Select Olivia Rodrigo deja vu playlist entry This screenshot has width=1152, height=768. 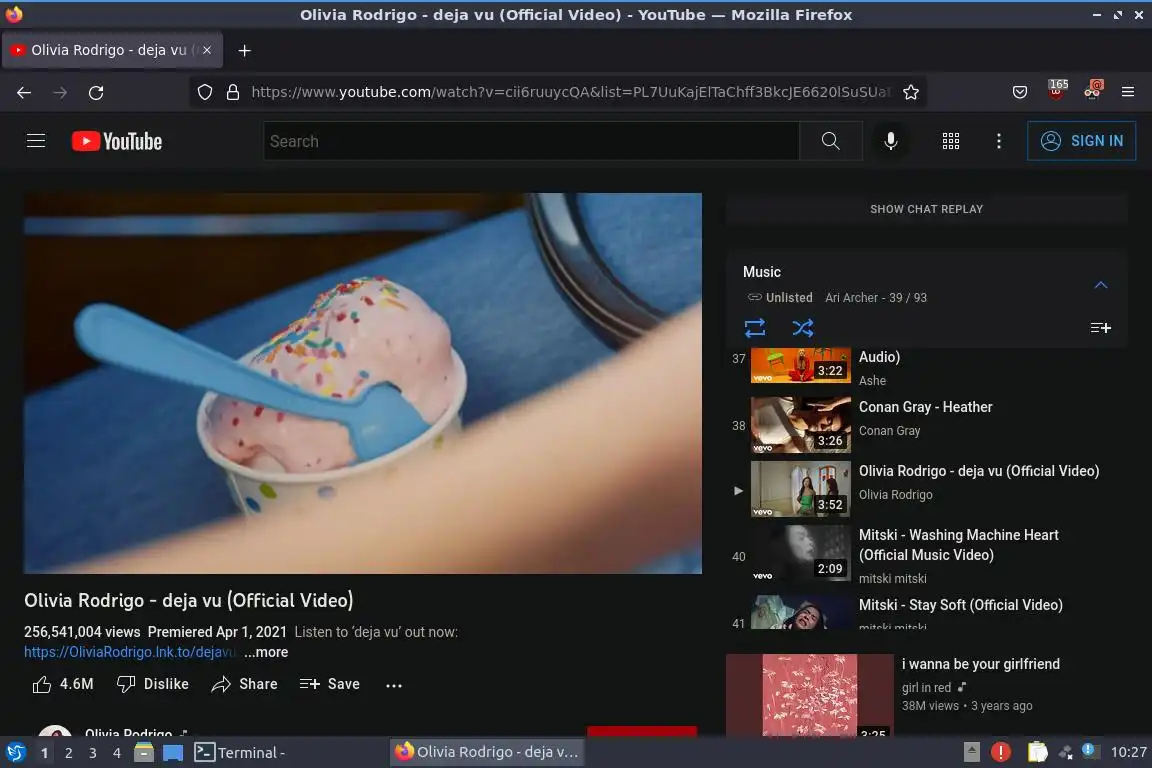click(926, 489)
